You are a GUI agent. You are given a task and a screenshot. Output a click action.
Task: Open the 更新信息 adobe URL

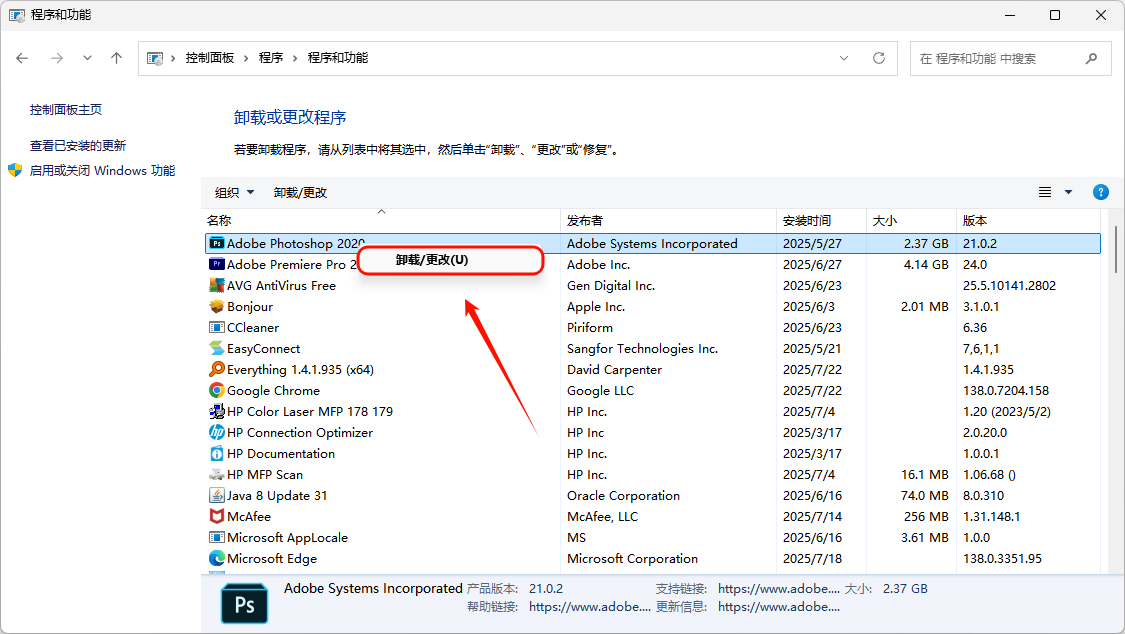[x=778, y=607]
